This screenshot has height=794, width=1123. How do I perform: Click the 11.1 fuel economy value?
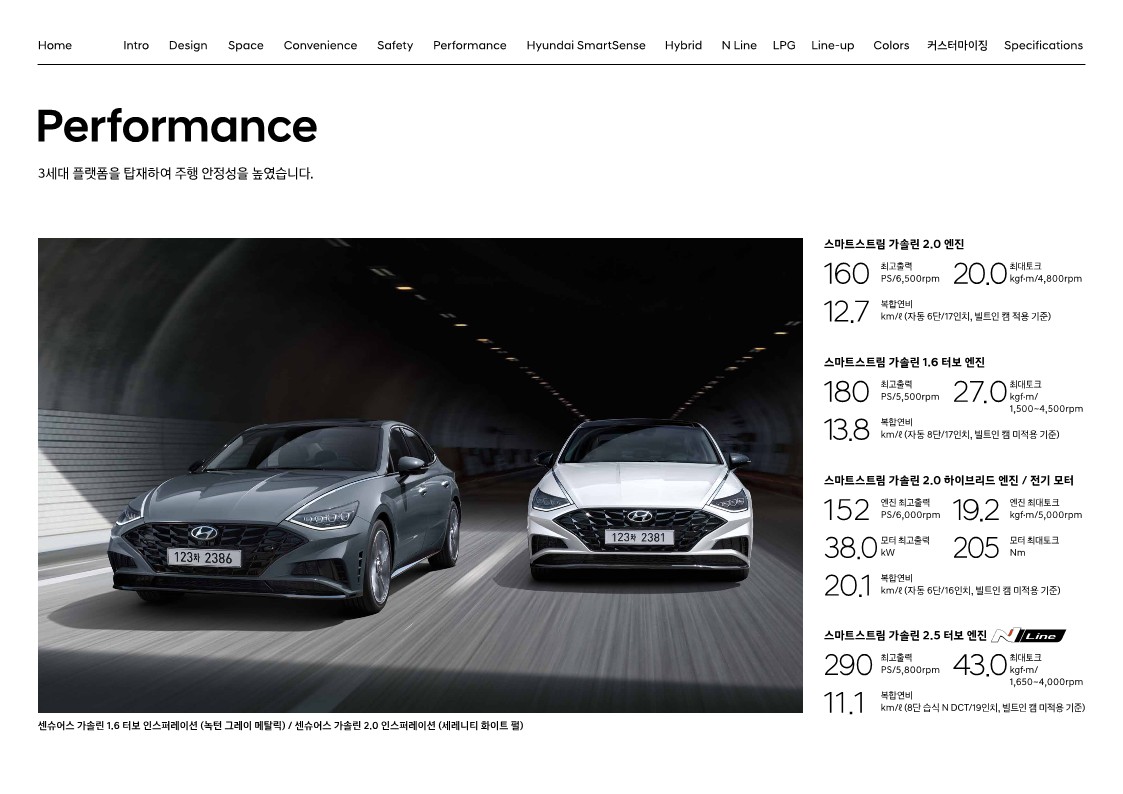pyautogui.click(x=844, y=703)
